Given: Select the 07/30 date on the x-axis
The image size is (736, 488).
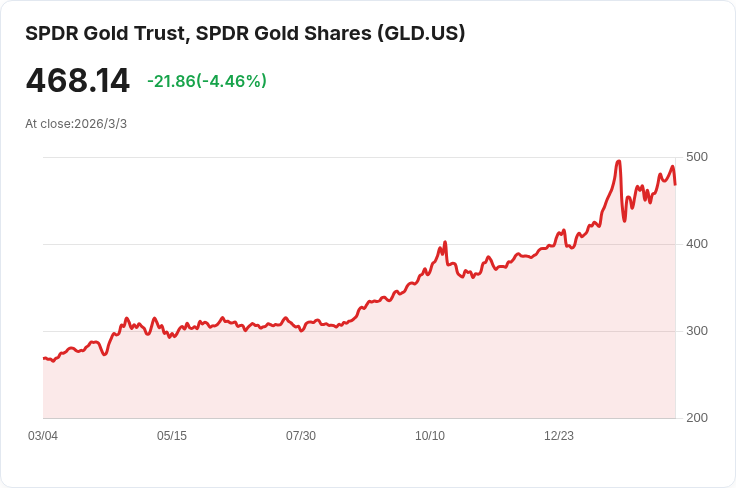Looking at the screenshot, I should [x=301, y=436].
